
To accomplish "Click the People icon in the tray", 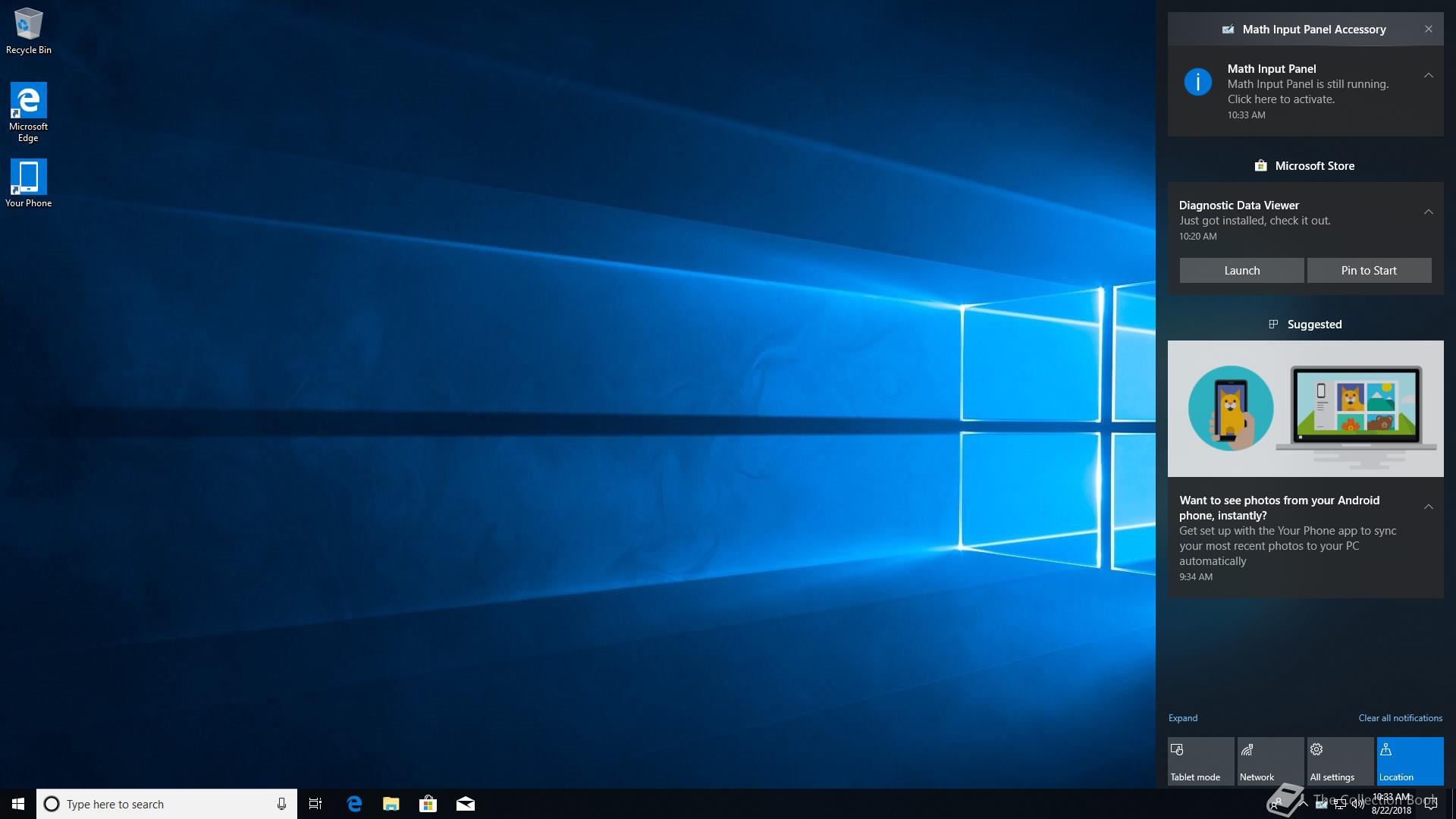I will (1276, 803).
